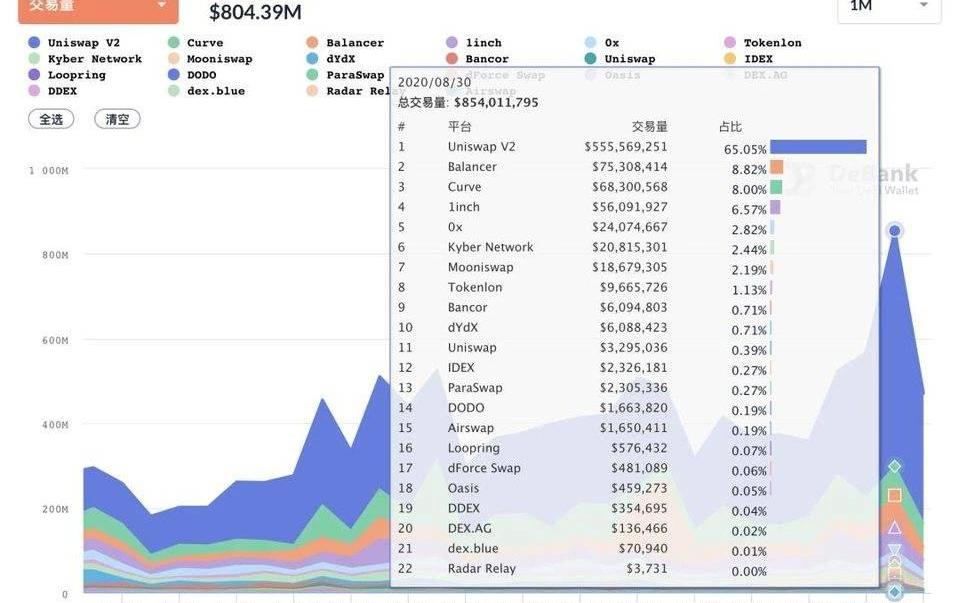Viewport: 960px width, 603px height.
Task: Click the blue Uniswap V2 percentage bar
Action: (x=818, y=147)
